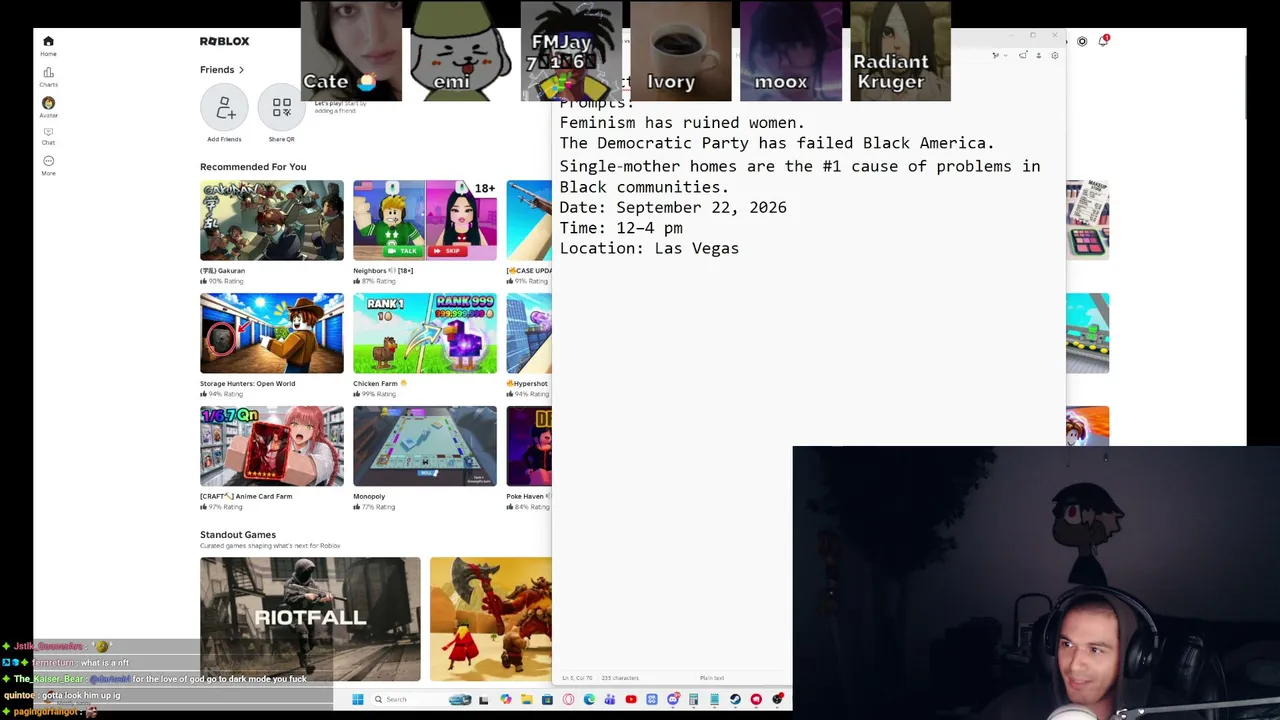This screenshot has height=720, width=1280.
Task: Open the Anime Card Farm game thumbnail
Action: pyautogui.click(x=271, y=446)
